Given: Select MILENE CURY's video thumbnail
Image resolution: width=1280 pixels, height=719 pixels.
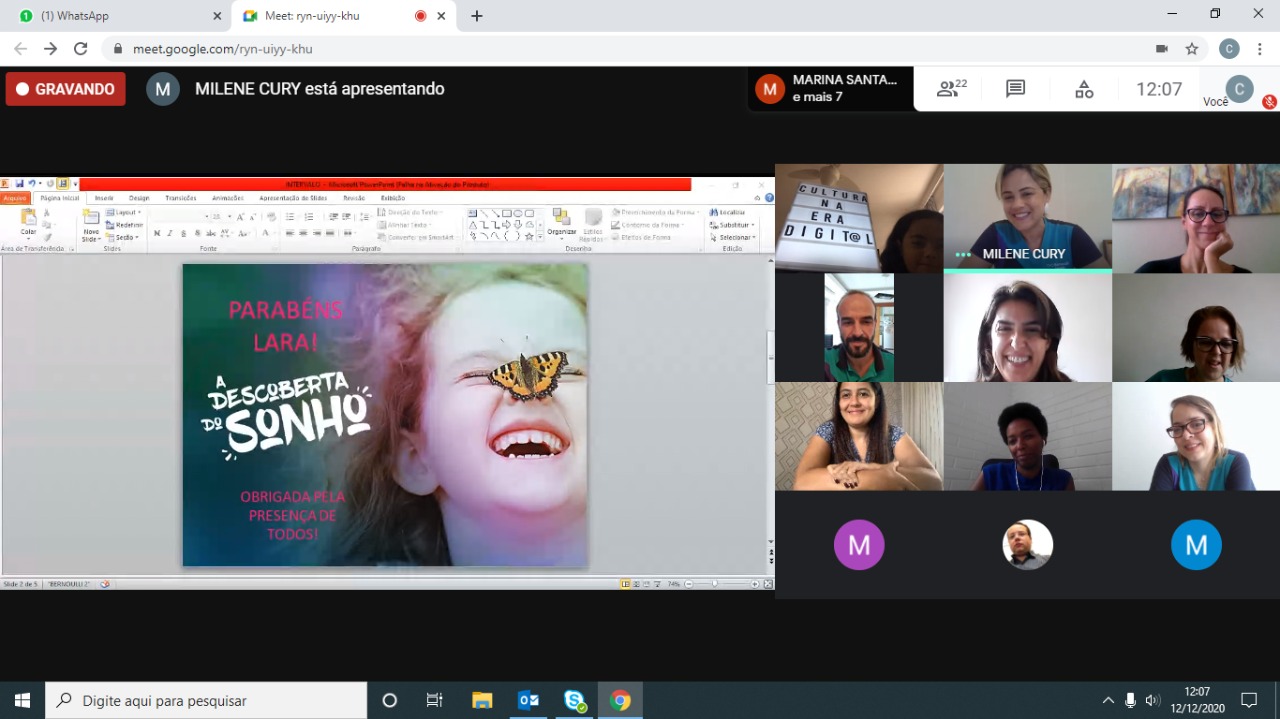Looking at the screenshot, I should coord(1027,218).
